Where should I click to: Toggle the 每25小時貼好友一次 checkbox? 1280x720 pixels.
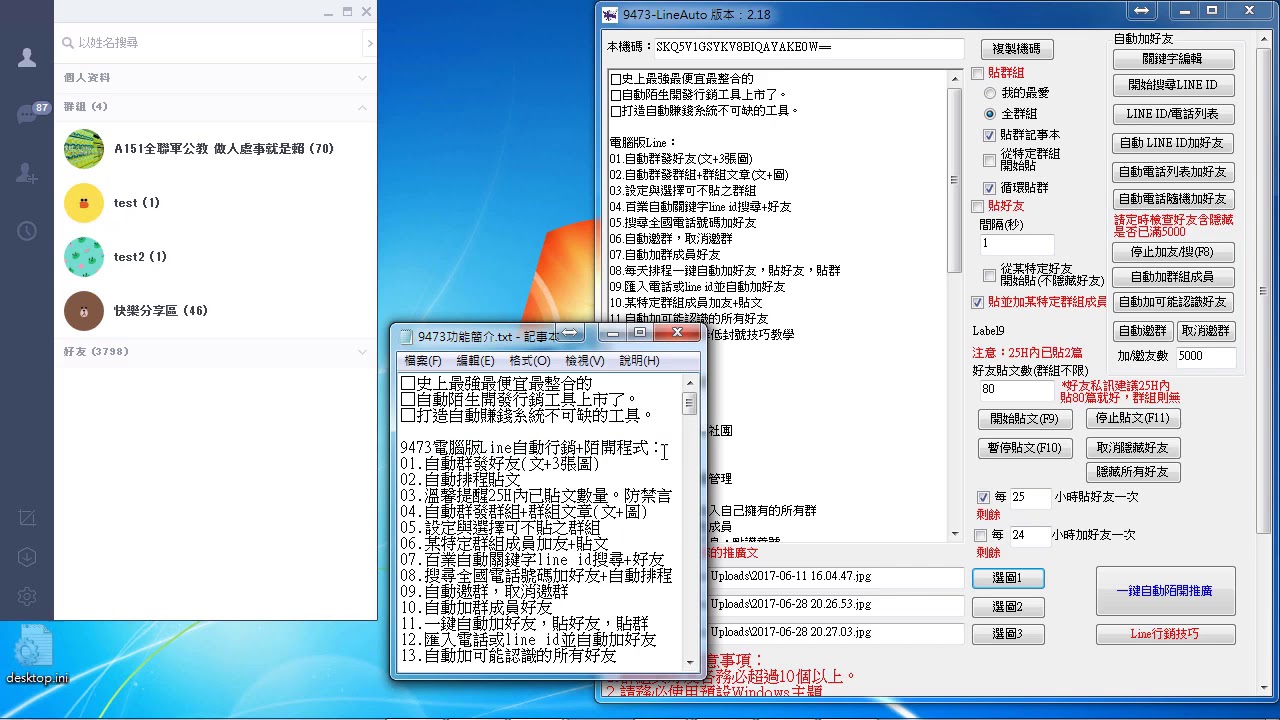(x=983, y=497)
